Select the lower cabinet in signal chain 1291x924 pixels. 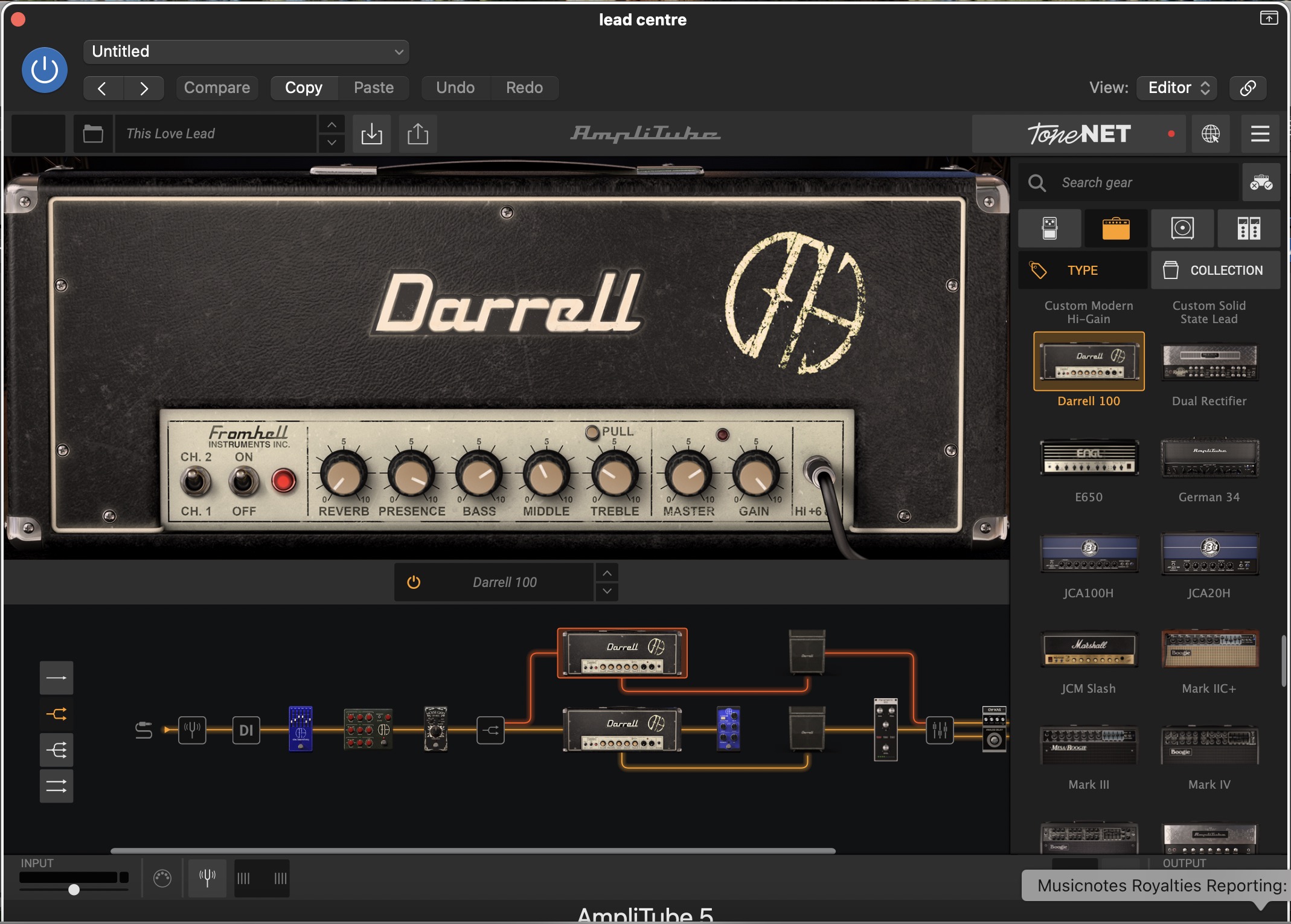807,729
